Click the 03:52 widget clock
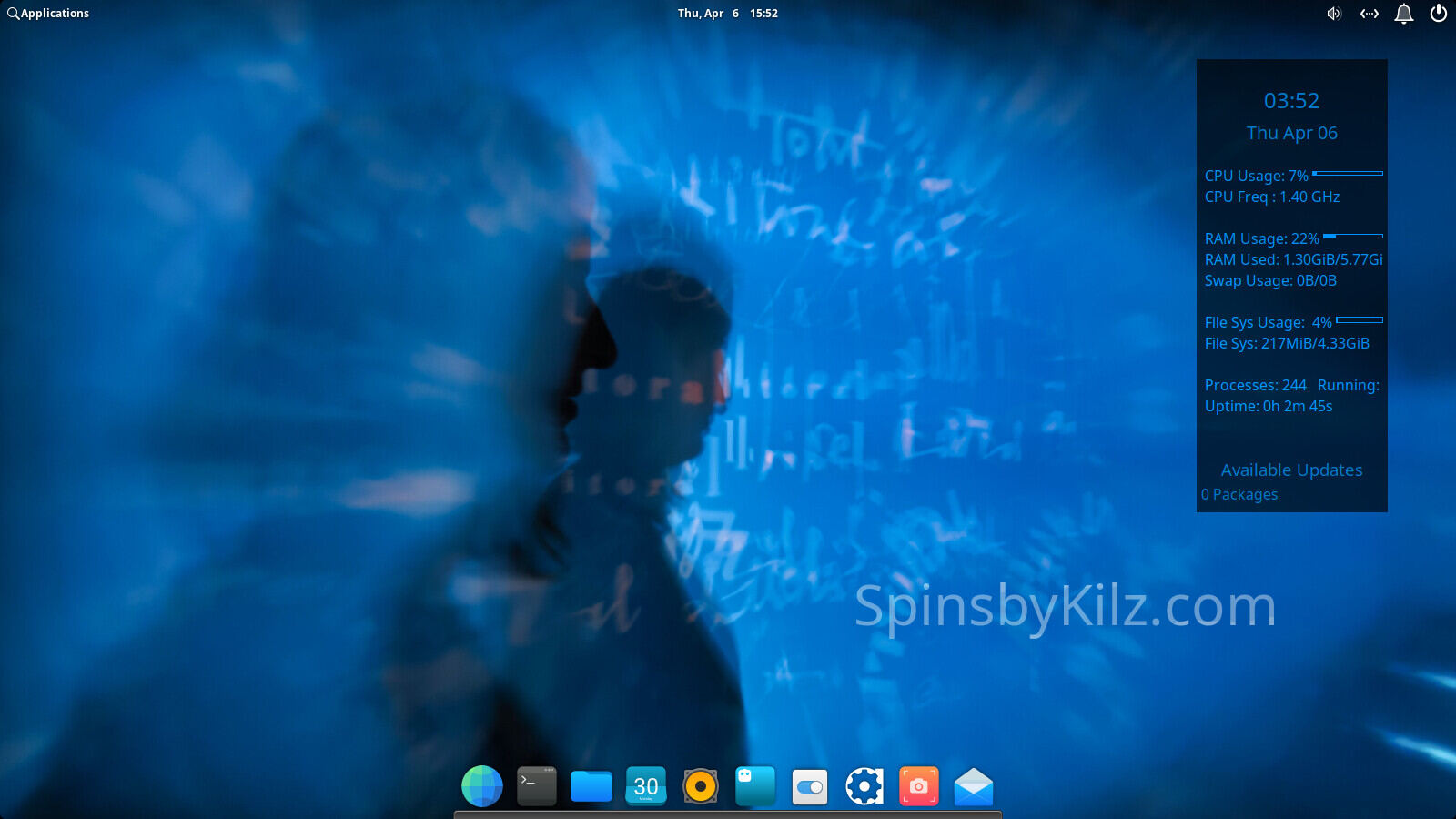Viewport: 1456px width, 819px height. (1291, 101)
